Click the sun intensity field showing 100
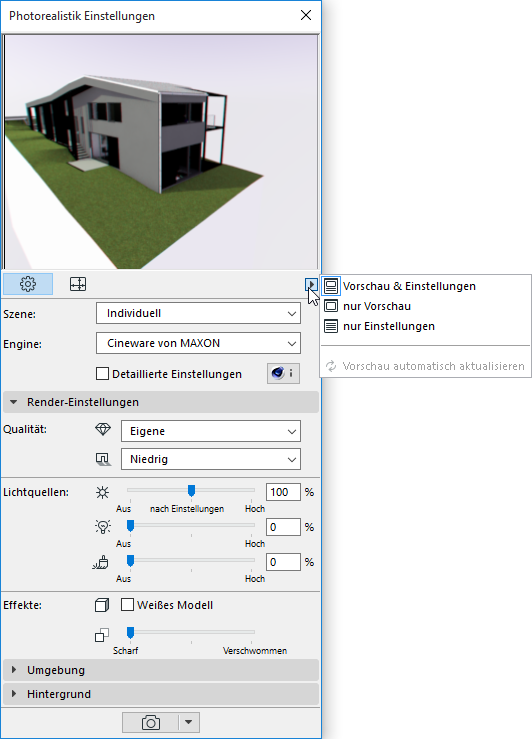This screenshot has width=532, height=739. coord(283,492)
